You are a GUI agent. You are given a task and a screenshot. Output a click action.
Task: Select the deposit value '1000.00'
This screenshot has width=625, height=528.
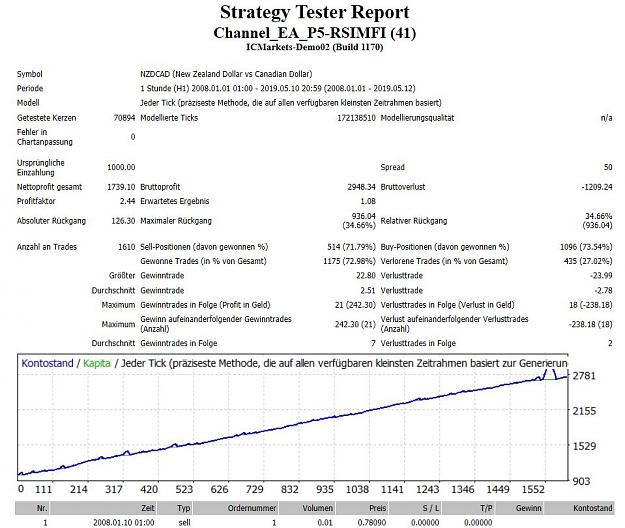pos(121,167)
